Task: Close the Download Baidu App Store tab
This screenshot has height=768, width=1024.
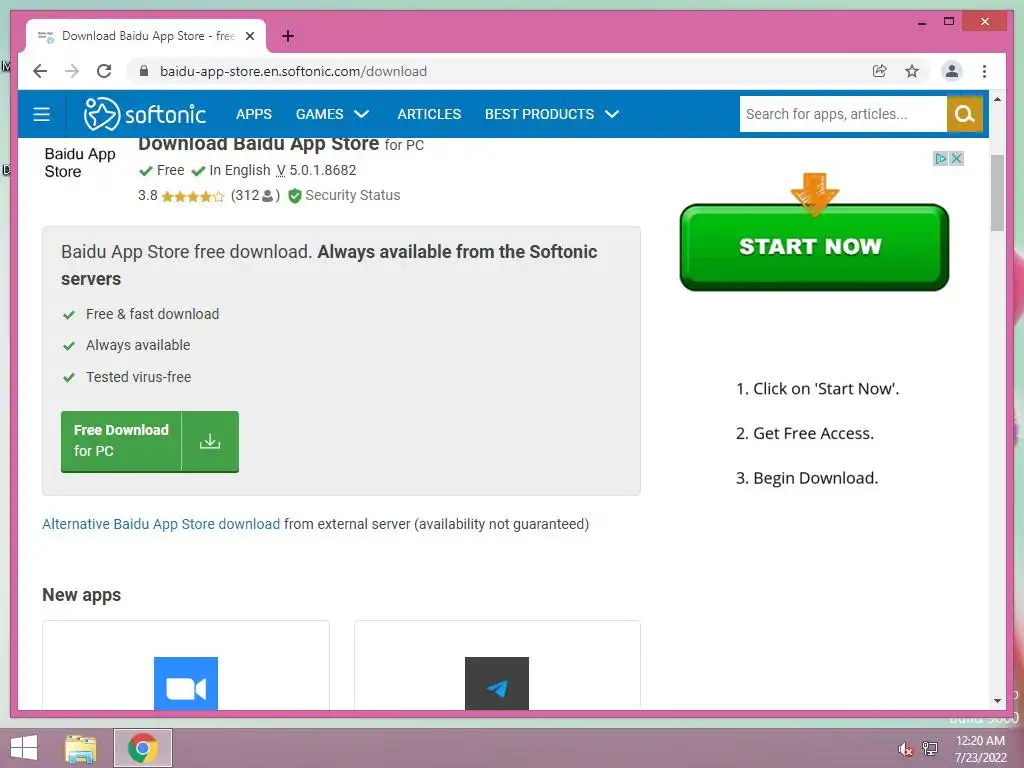Action: (250, 37)
